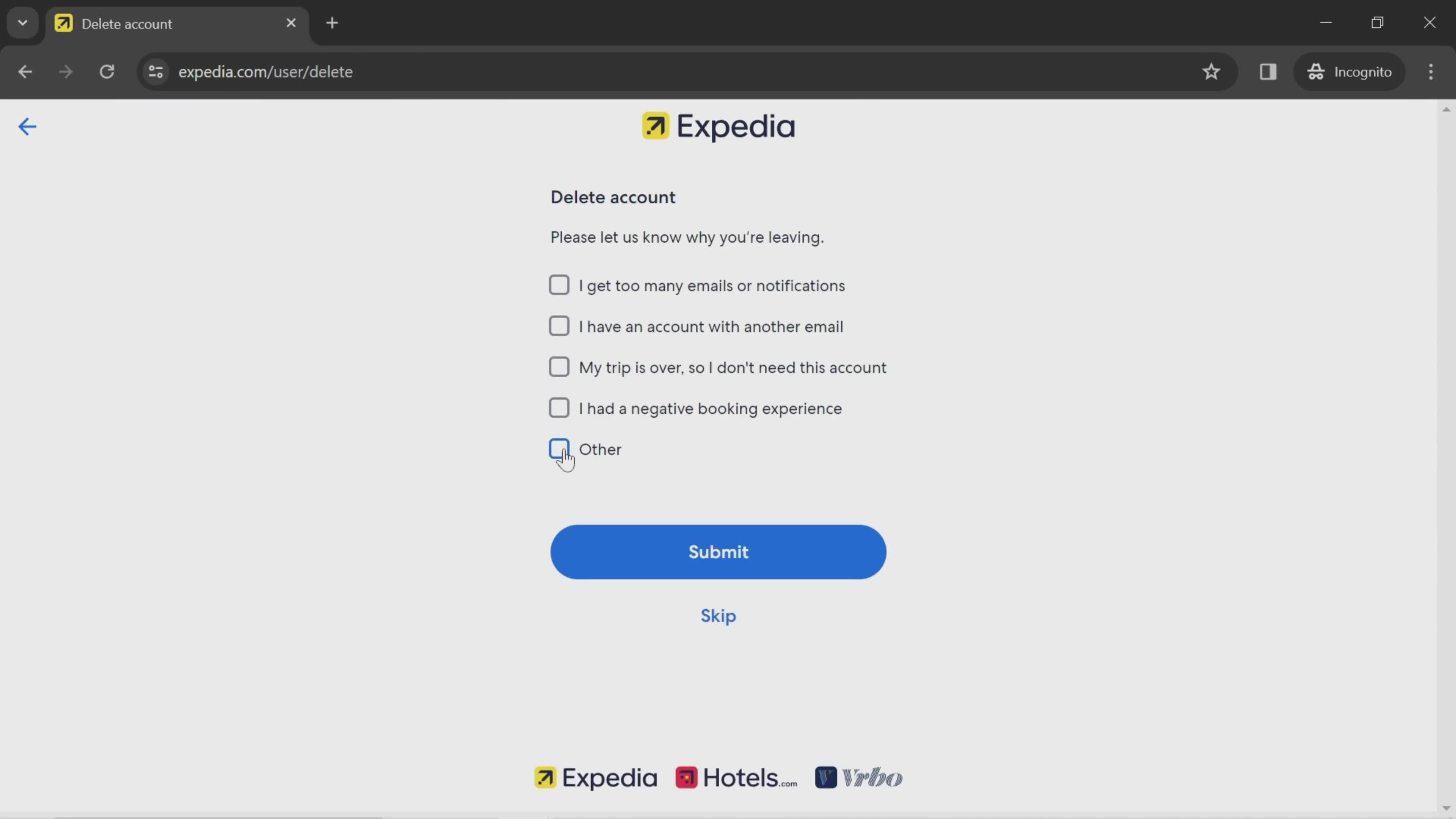Click the Expedia logo at top
Viewport: 1456px width, 819px height.
[x=719, y=127]
